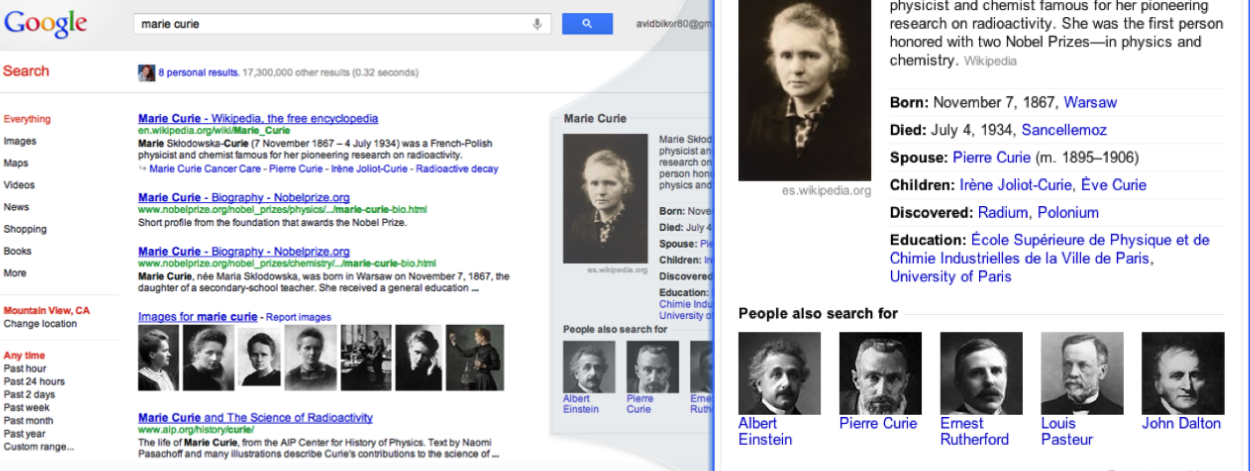Filter results to Past year
1250x471 pixels.
tap(24, 434)
